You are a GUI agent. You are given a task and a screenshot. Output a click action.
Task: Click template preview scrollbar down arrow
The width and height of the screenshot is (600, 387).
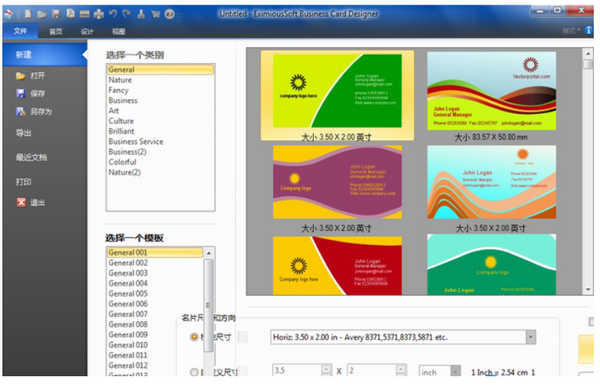(x=588, y=290)
